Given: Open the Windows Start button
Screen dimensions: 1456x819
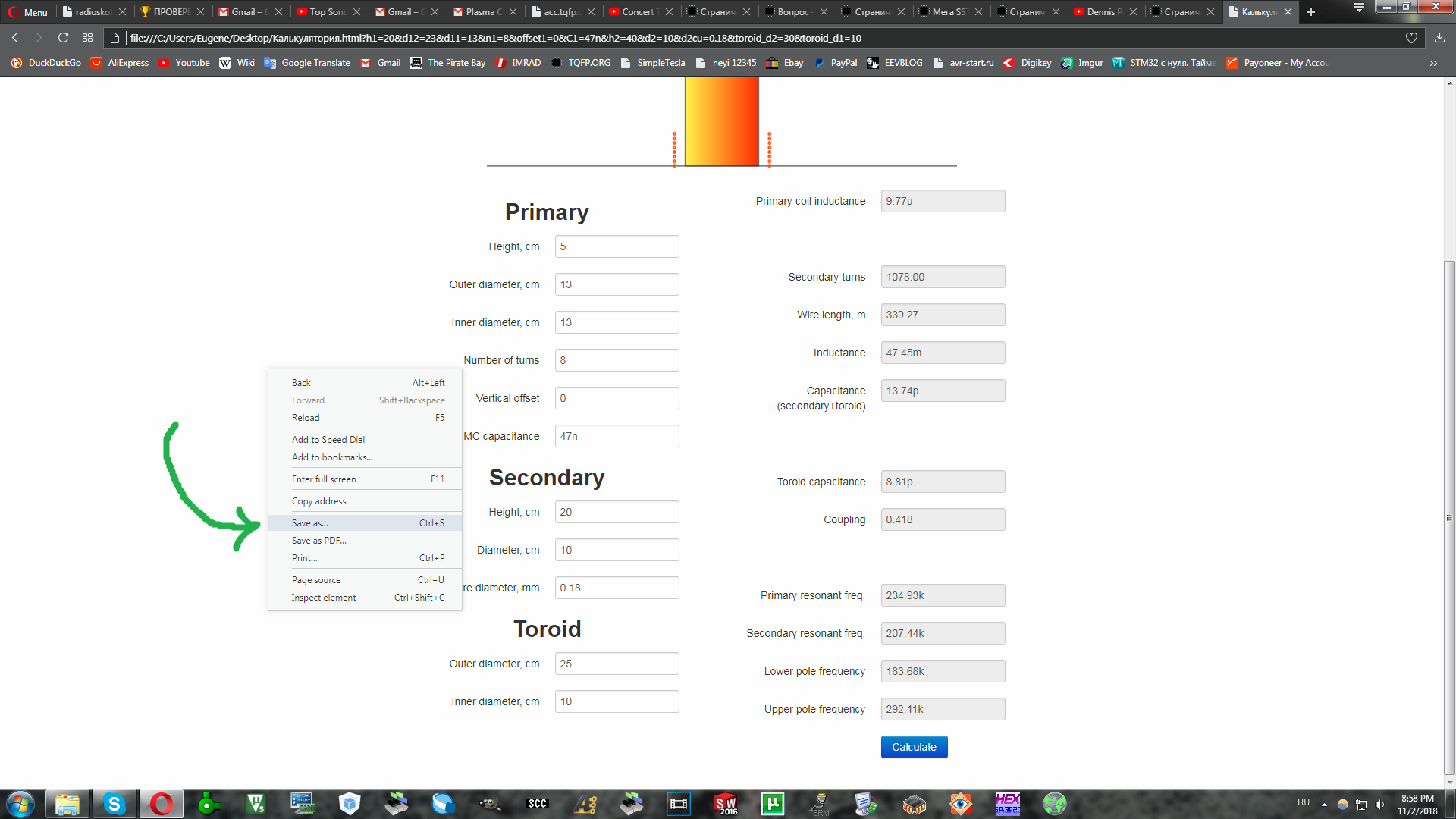Looking at the screenshot, I should 20,804.
